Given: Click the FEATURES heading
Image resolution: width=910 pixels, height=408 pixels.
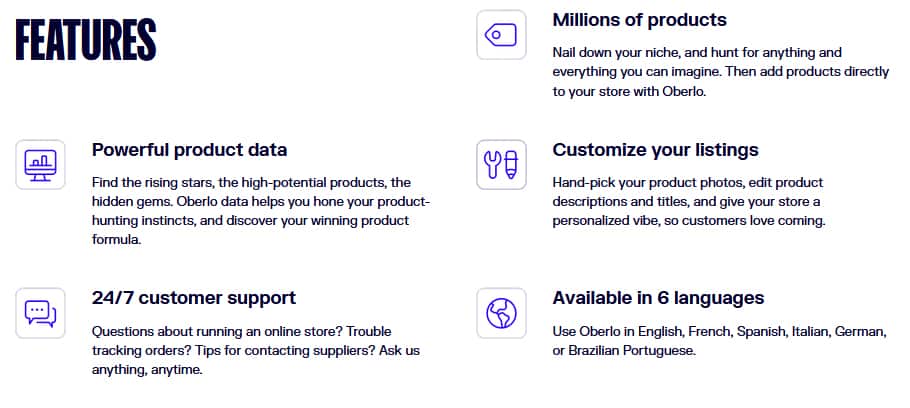Looking at the screenshot, I should click(86, 40).
